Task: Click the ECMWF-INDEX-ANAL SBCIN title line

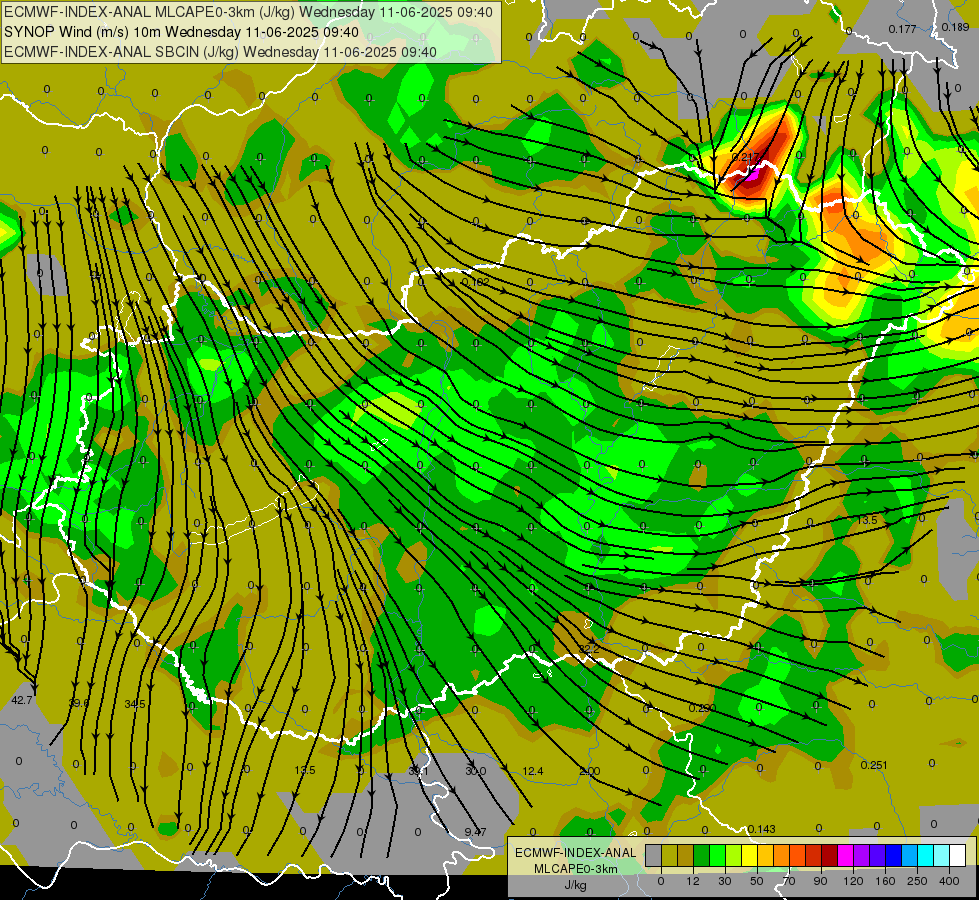Action: (x=220, y=52)
